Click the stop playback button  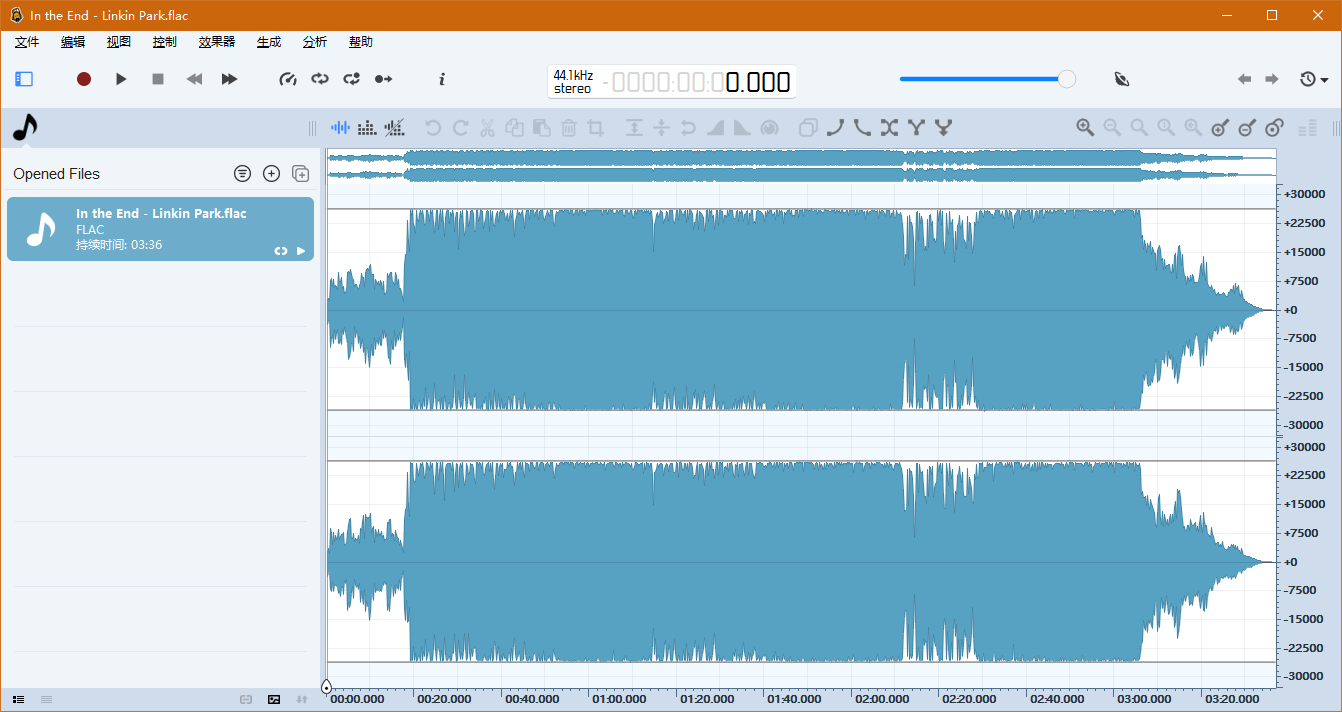coord(157,78)
